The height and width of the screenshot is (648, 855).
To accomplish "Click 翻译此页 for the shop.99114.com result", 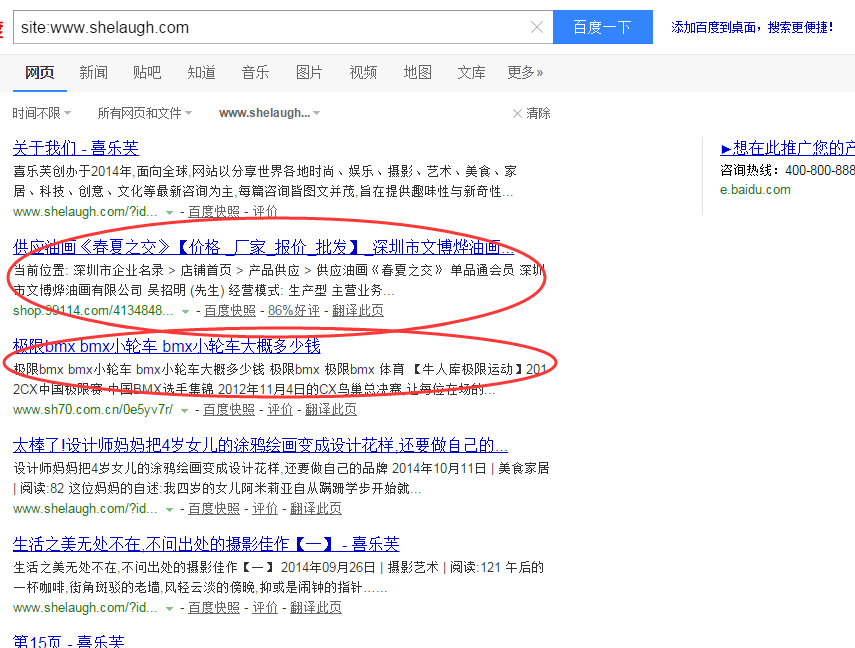I will point(358,311).
